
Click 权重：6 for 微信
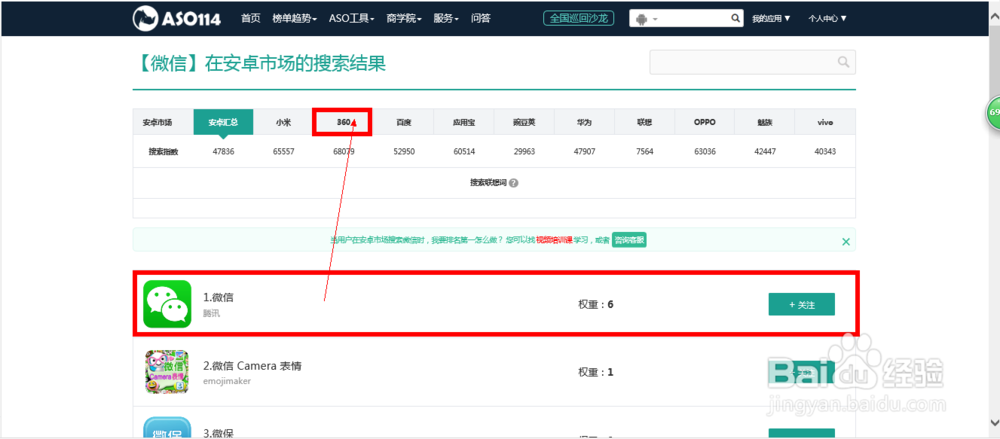(x=596, y=304)
